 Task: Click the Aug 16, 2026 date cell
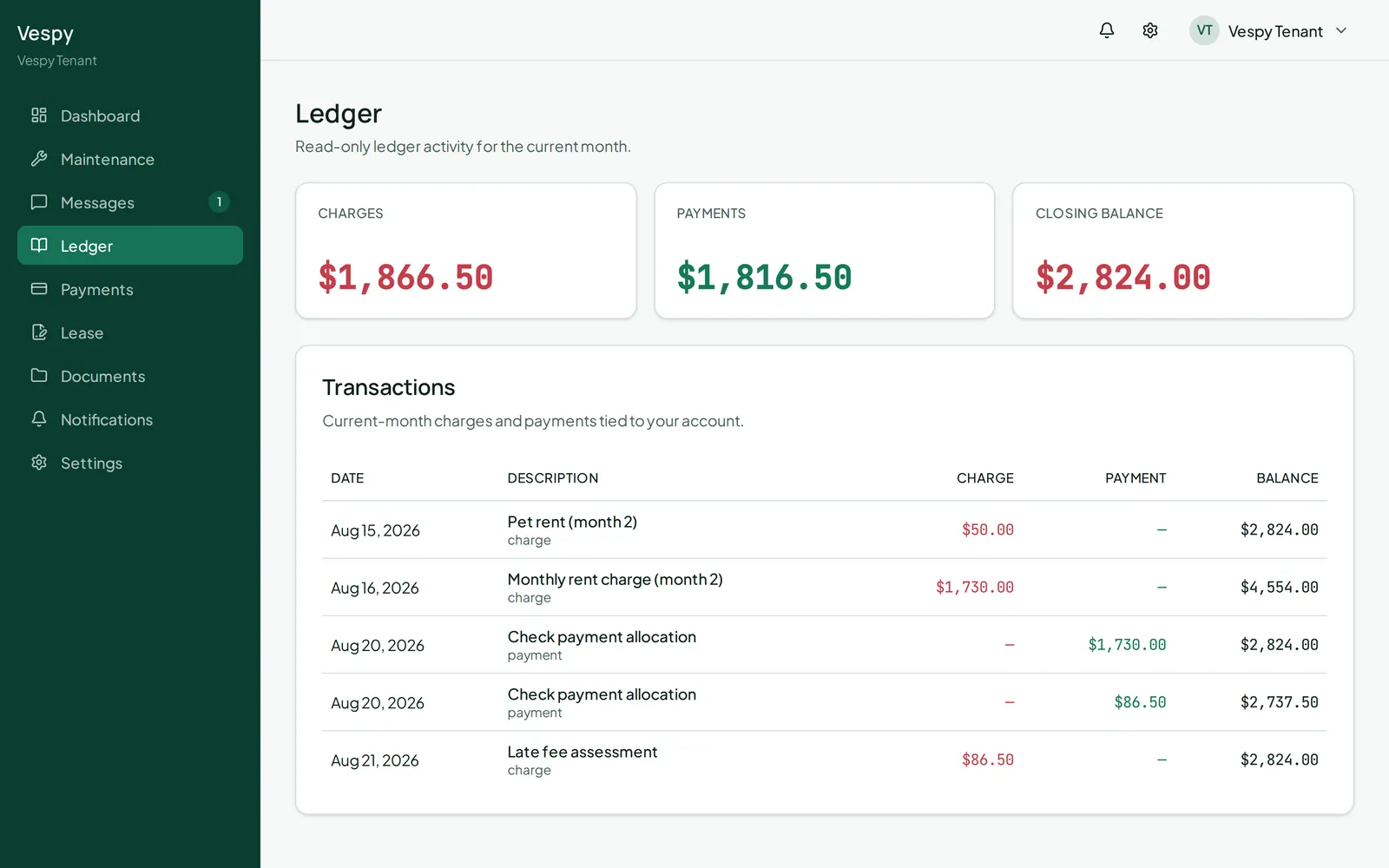coord(375,588)
